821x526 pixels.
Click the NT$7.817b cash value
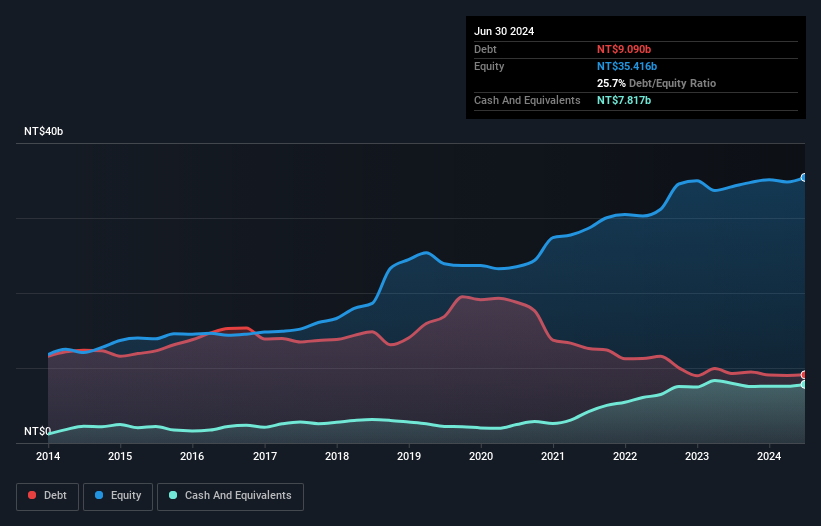point(624,100)
